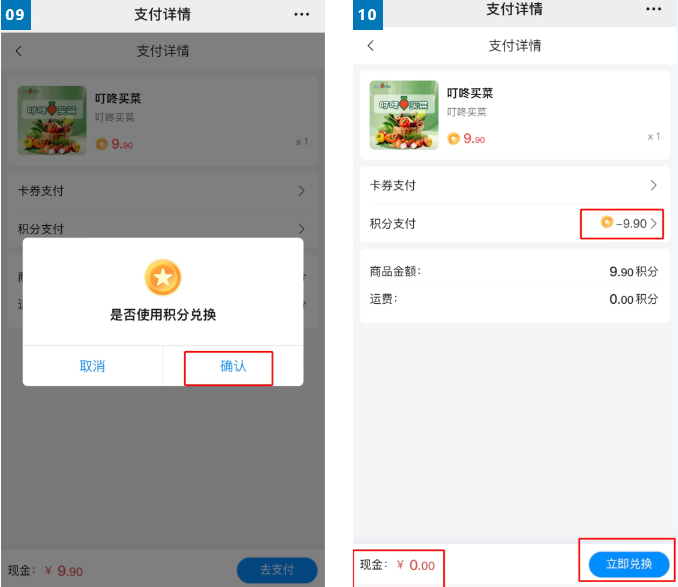Cancel the exchange with 取消
This screenshot has width=678, height=587.
click(x=93, y=366)
